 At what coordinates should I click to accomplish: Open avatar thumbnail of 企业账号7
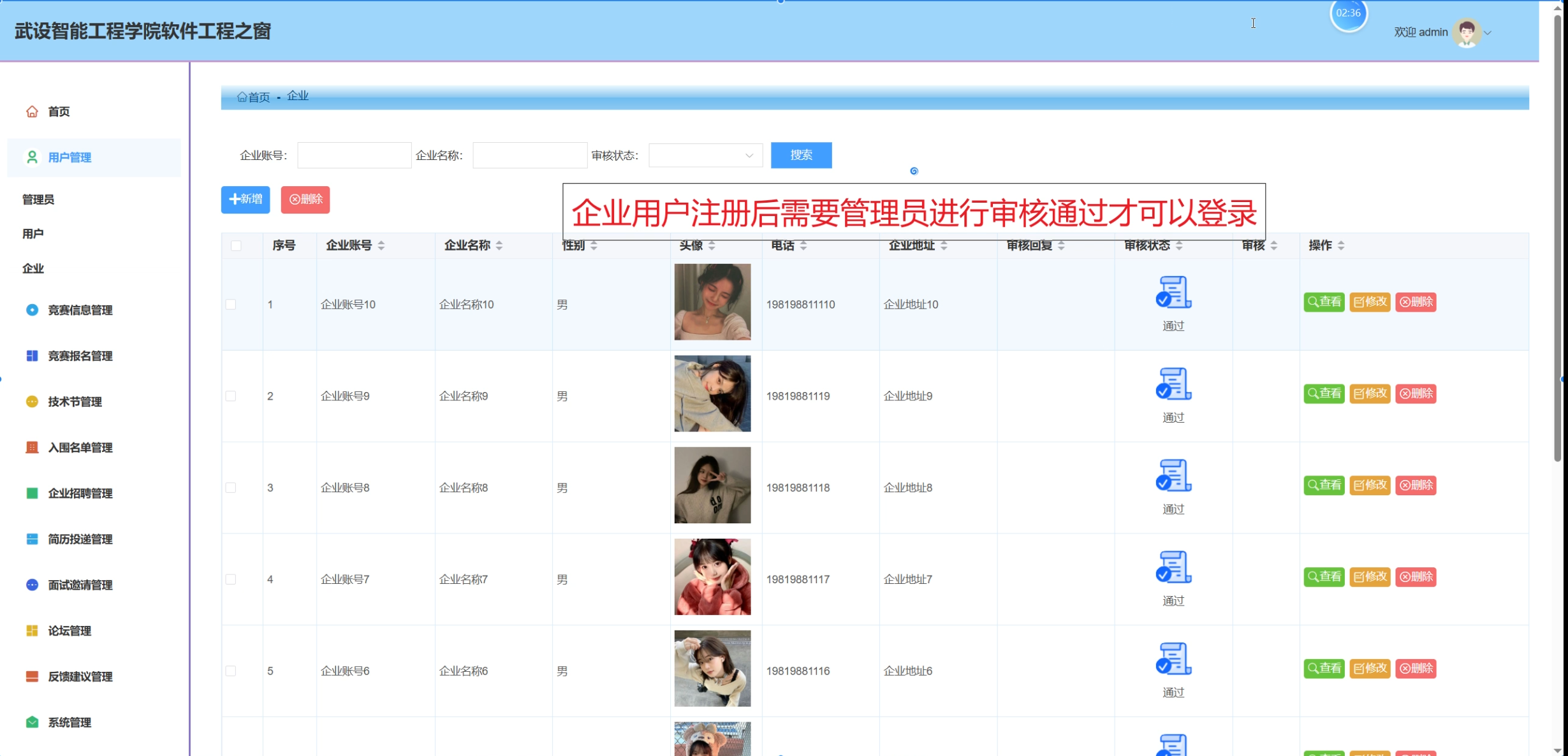[x=712, y=578]
